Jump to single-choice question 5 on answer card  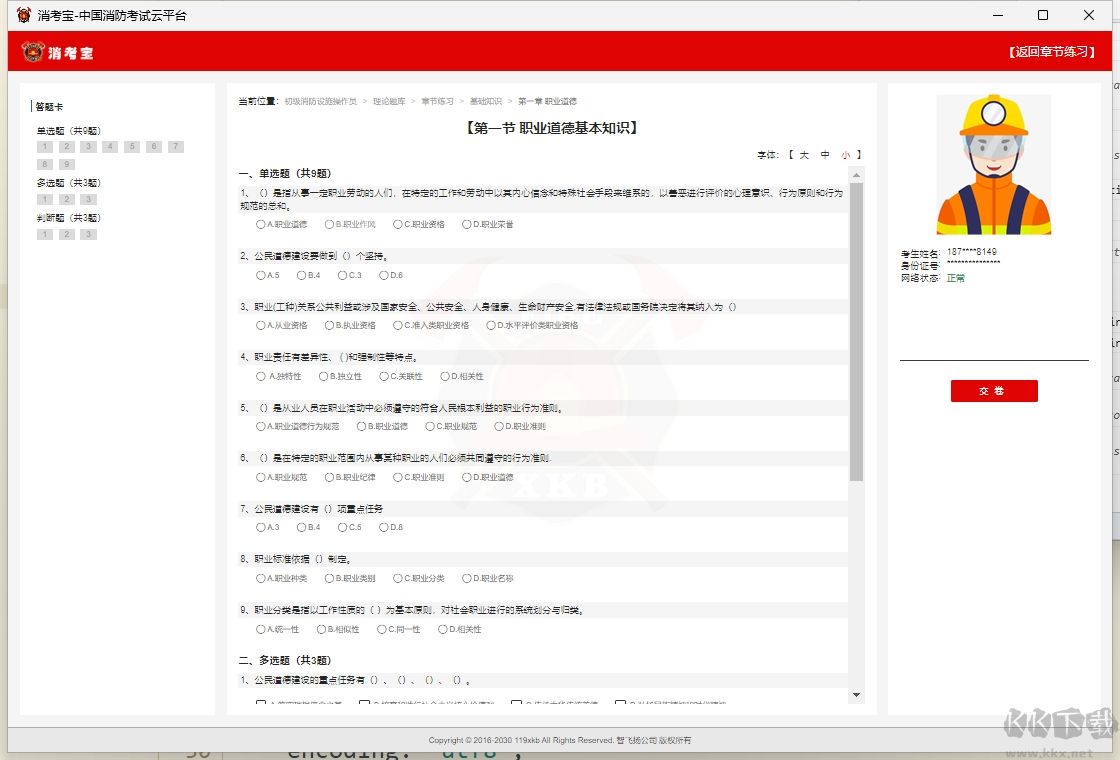pyautogui.click(x=131, y=146)
